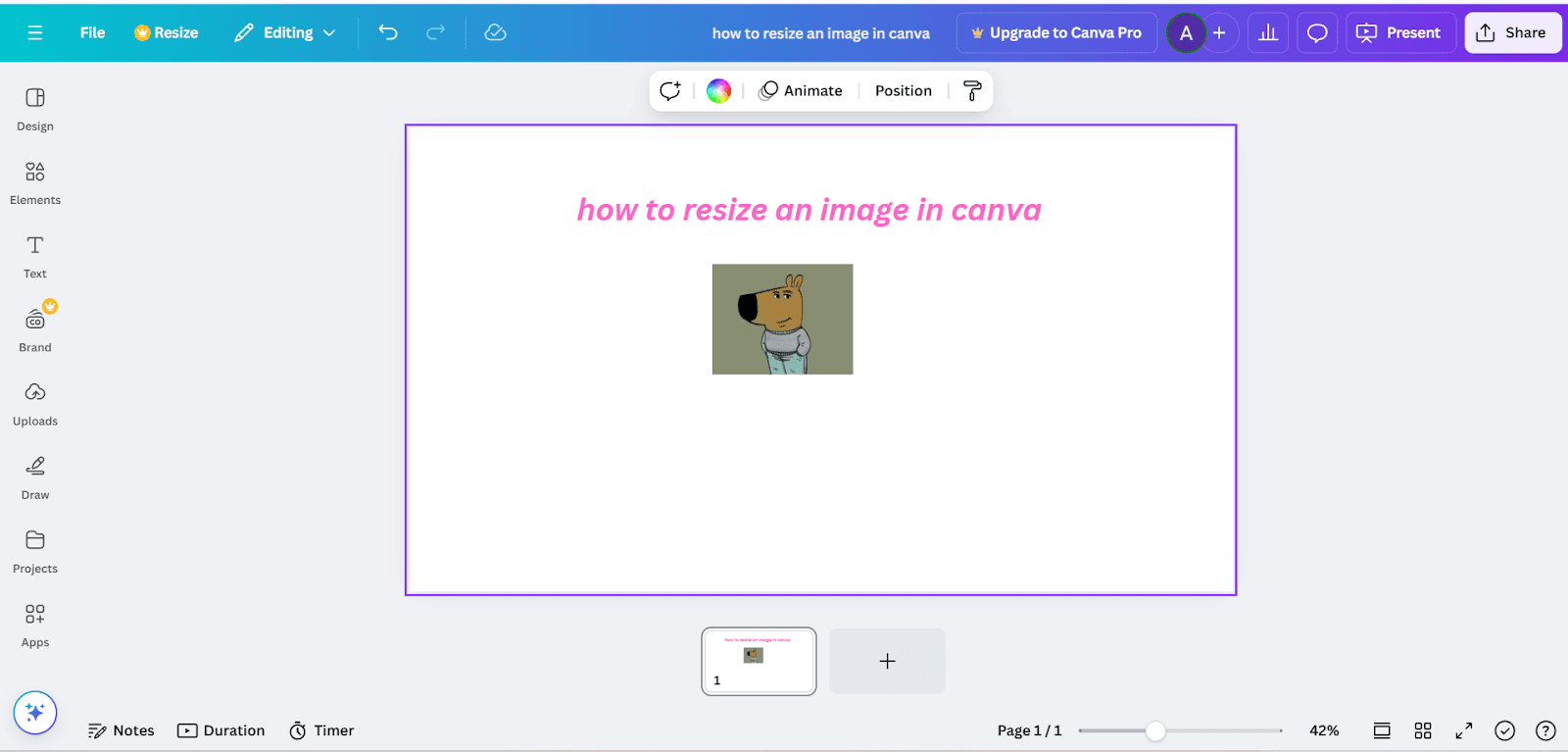Add a comment from floating toolbar
1568x752 pixels.
click(x=670, y=91)
